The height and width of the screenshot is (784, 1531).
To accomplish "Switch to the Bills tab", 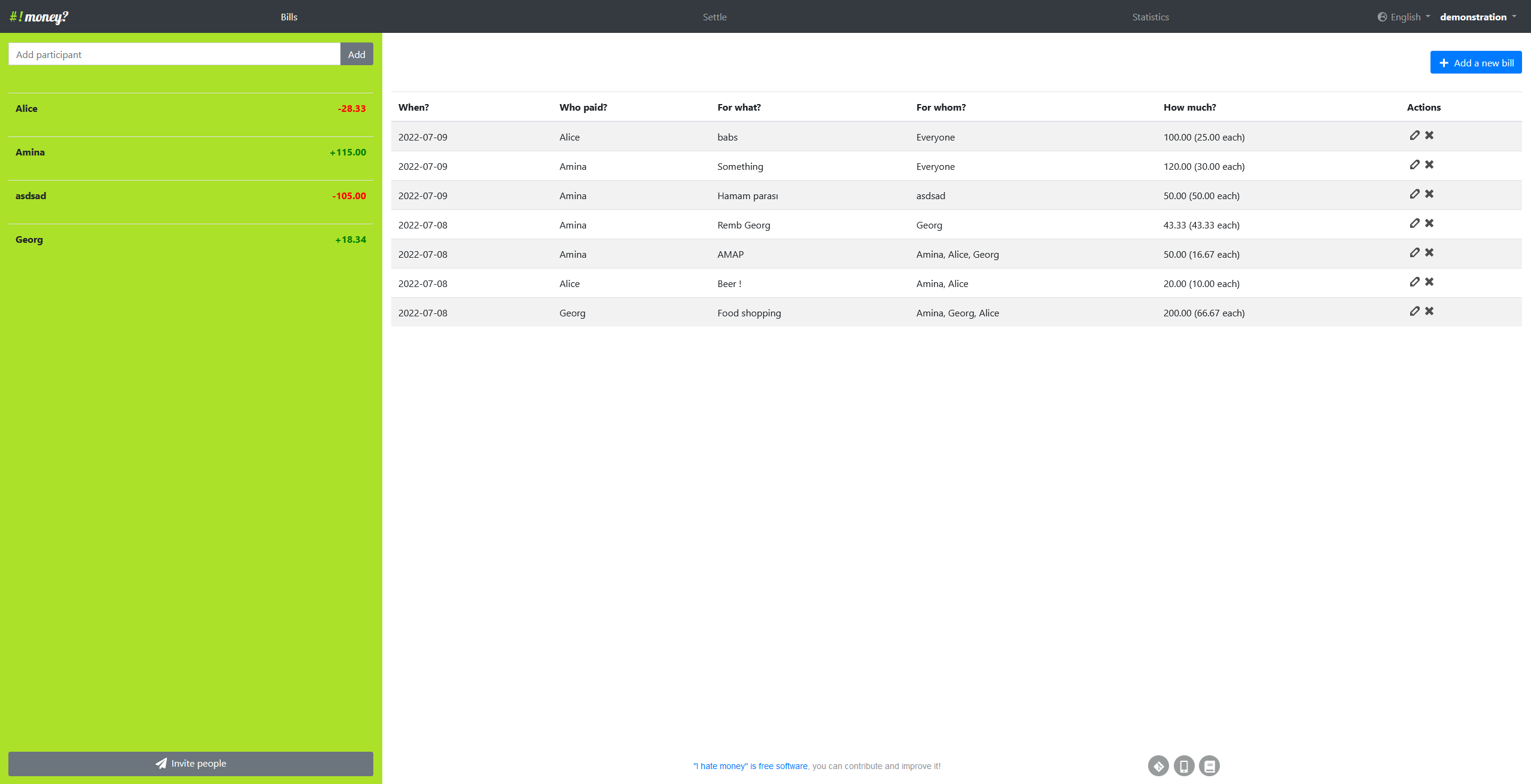I will pos(289,17).
